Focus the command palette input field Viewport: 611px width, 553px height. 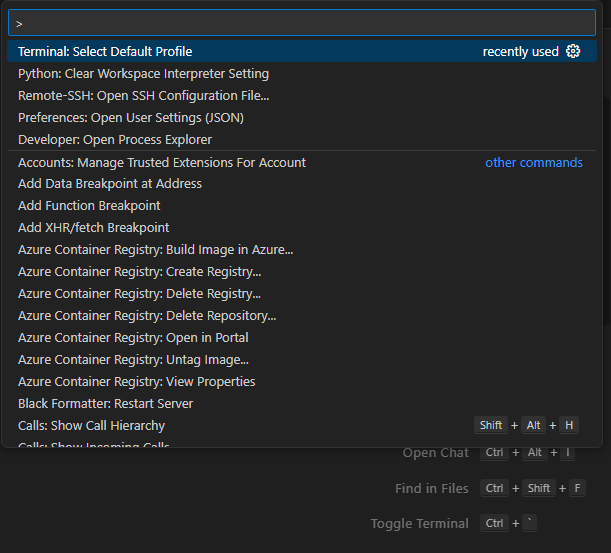[302, 23]
